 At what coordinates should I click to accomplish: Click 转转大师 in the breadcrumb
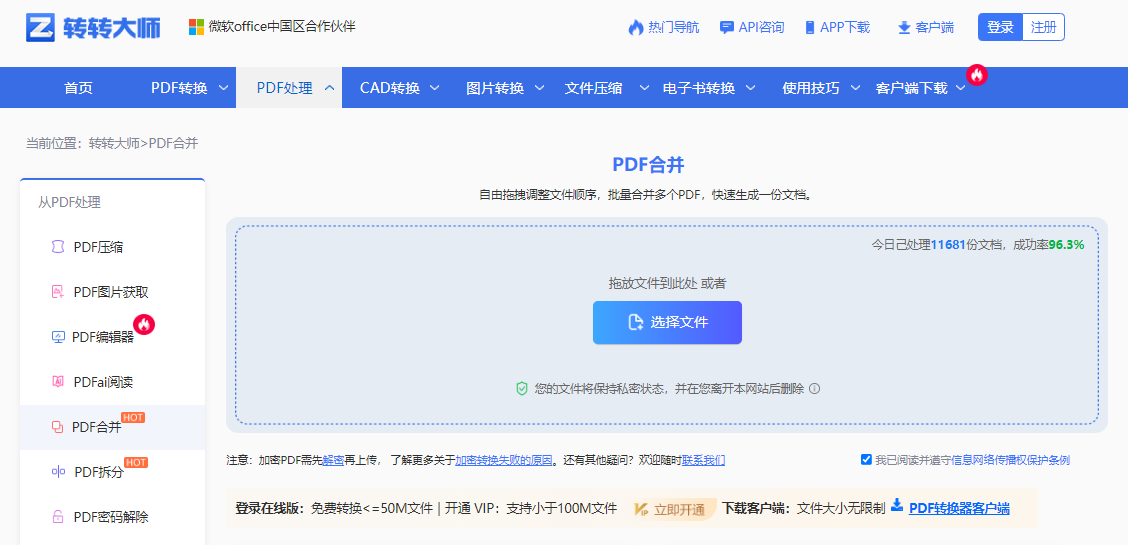pyautogui.click(x=114, y=143)
